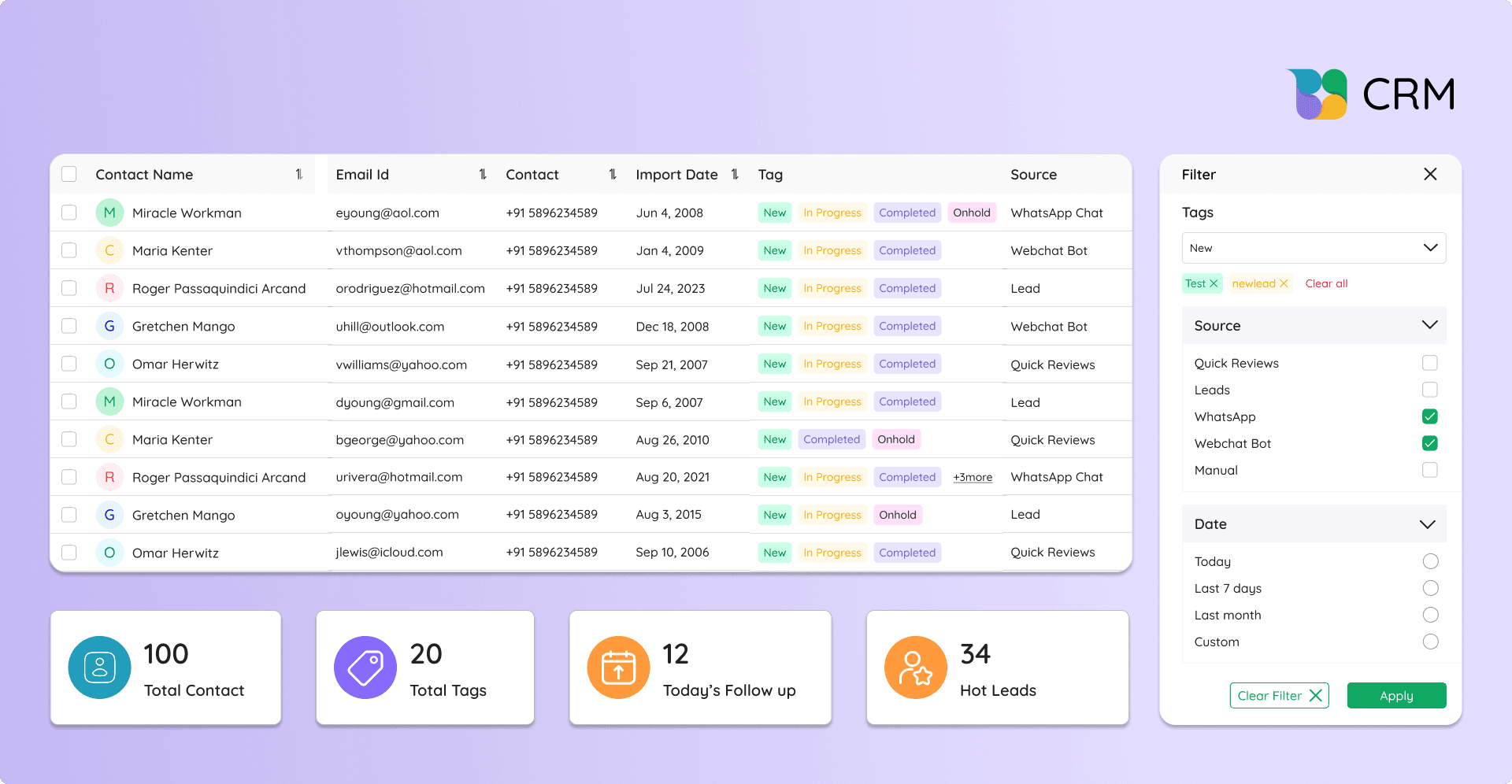Remove the newlead filter chip

click(x=1283, y=283)
